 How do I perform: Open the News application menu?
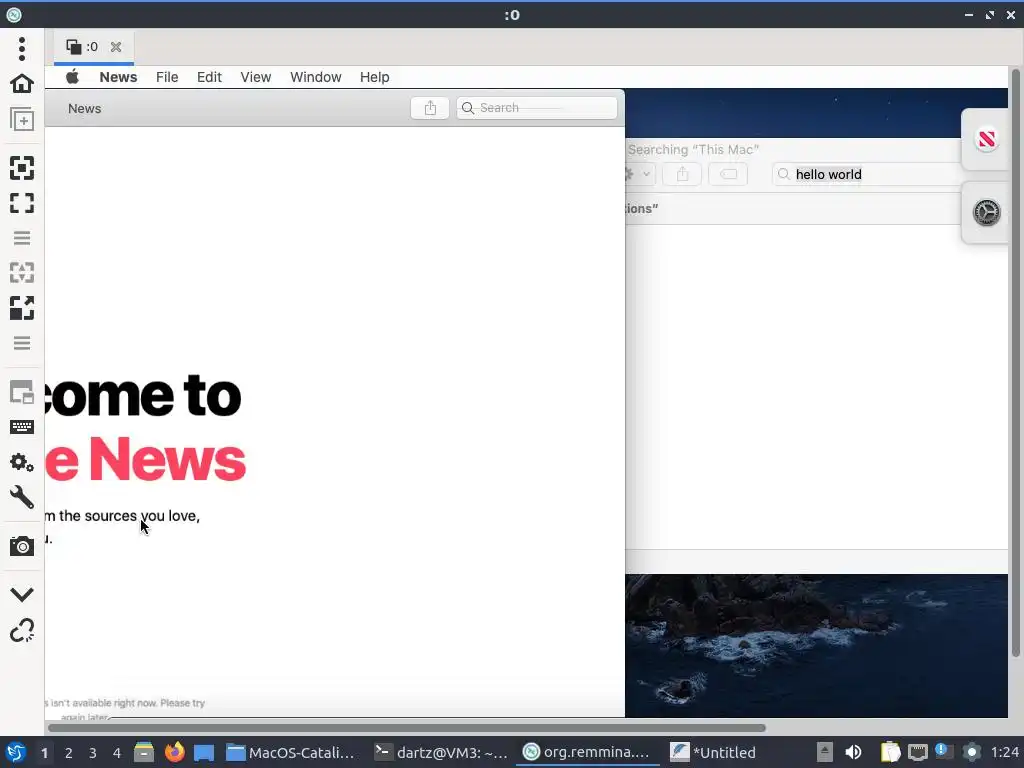pos(118,77)
